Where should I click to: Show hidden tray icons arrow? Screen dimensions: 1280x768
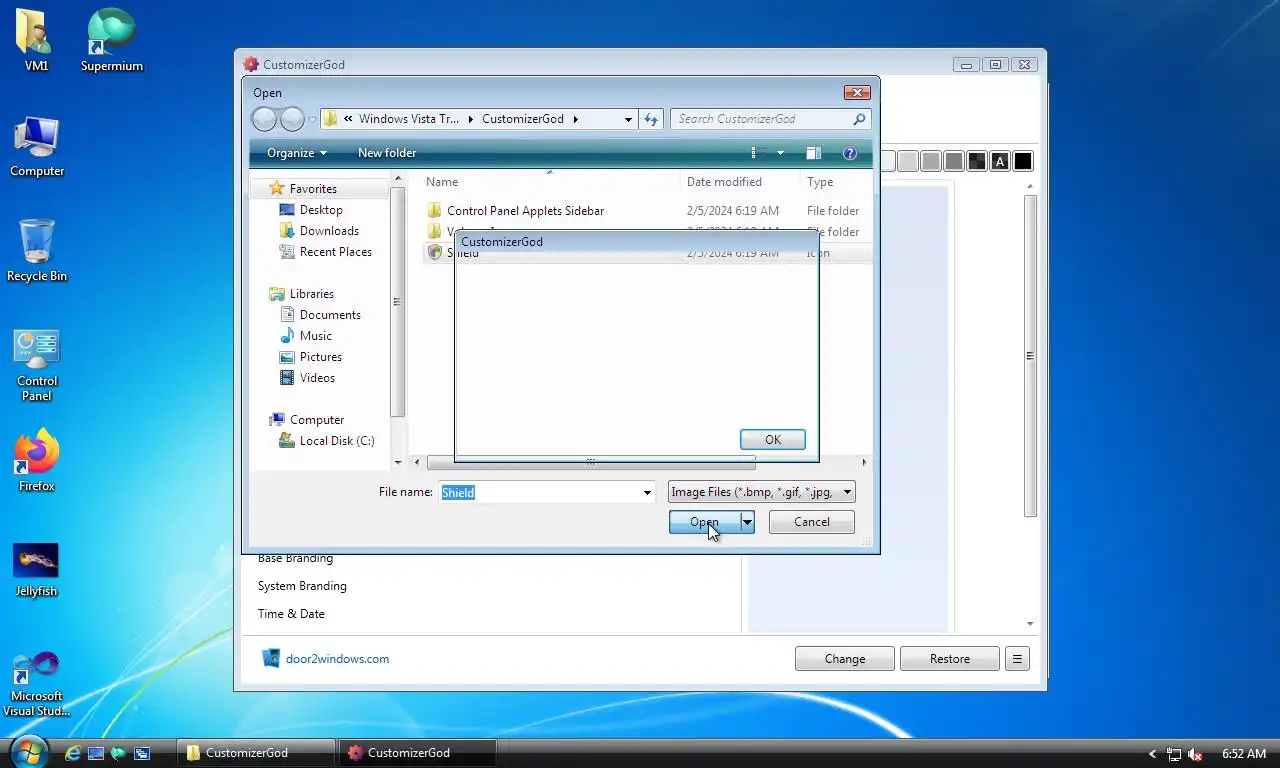click(1152, 754)
